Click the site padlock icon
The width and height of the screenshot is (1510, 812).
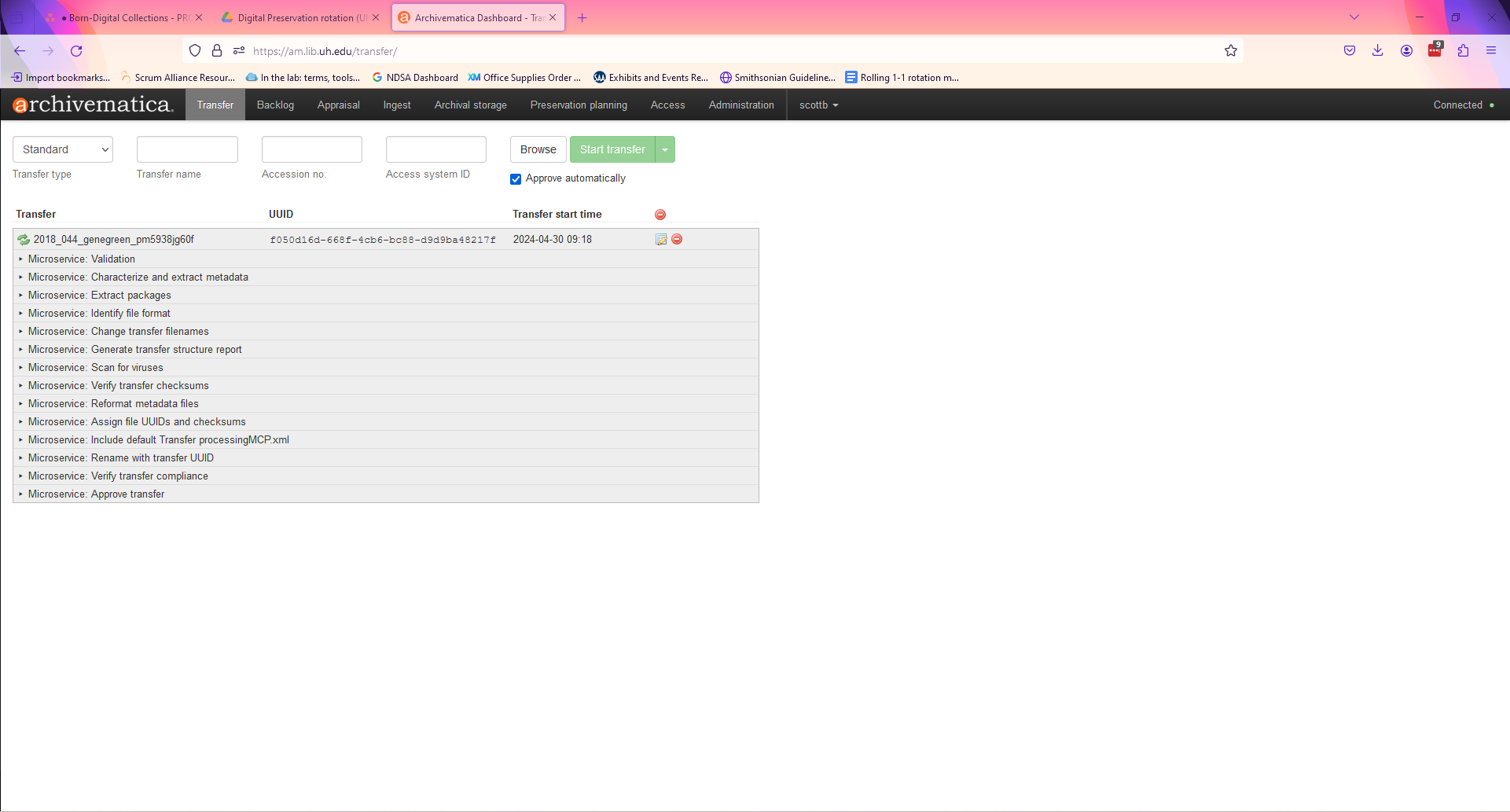click(x=217, y=51)
